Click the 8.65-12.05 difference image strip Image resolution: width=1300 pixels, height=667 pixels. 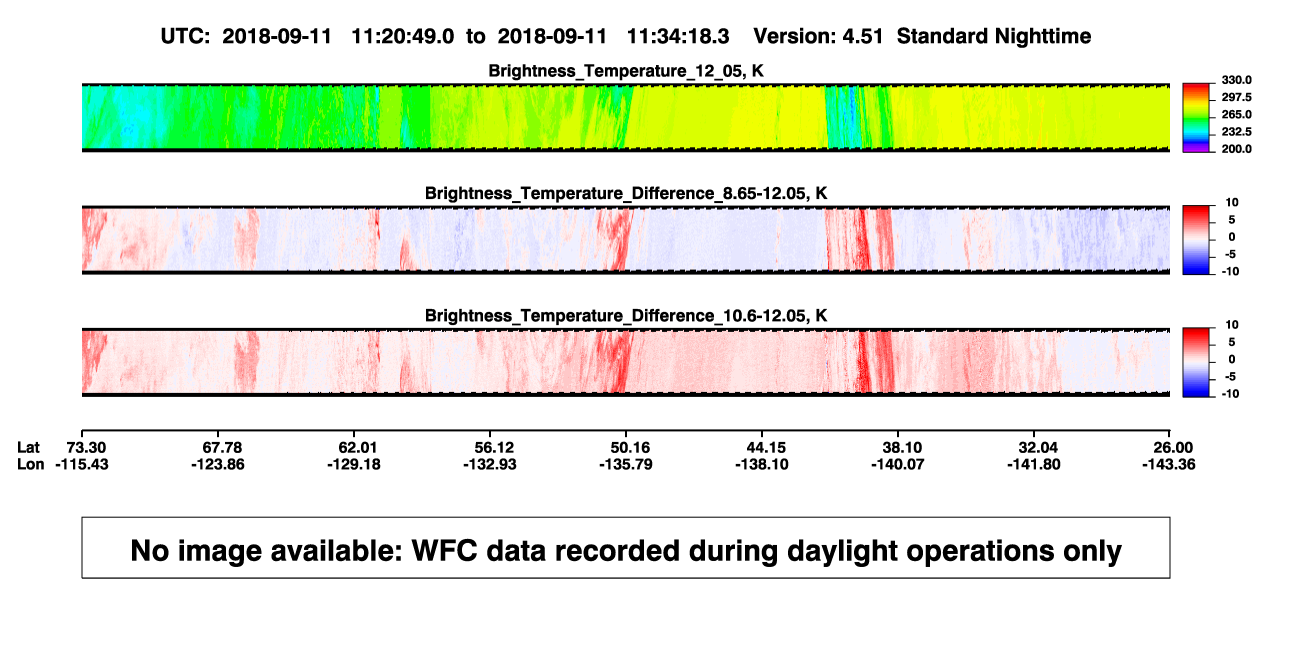(x=626, y=239)
